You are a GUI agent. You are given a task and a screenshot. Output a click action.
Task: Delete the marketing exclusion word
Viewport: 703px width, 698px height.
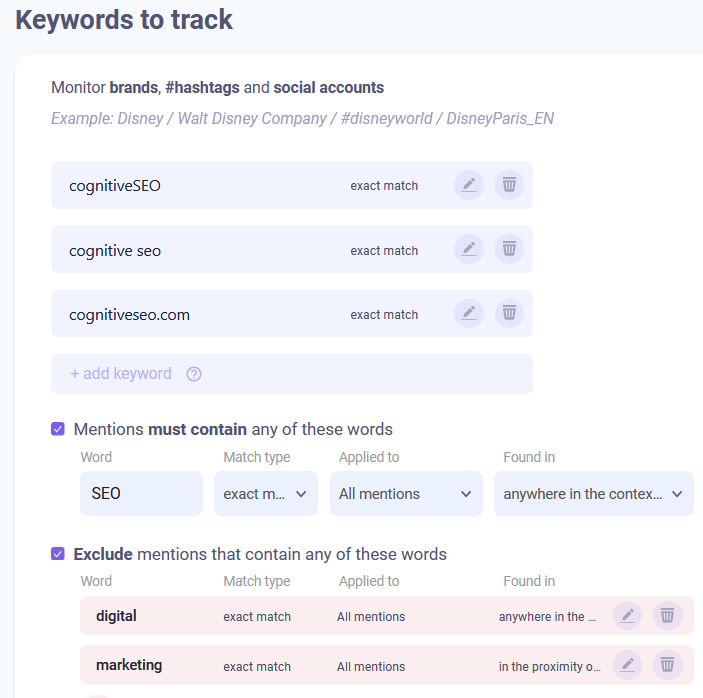[668, 665]
